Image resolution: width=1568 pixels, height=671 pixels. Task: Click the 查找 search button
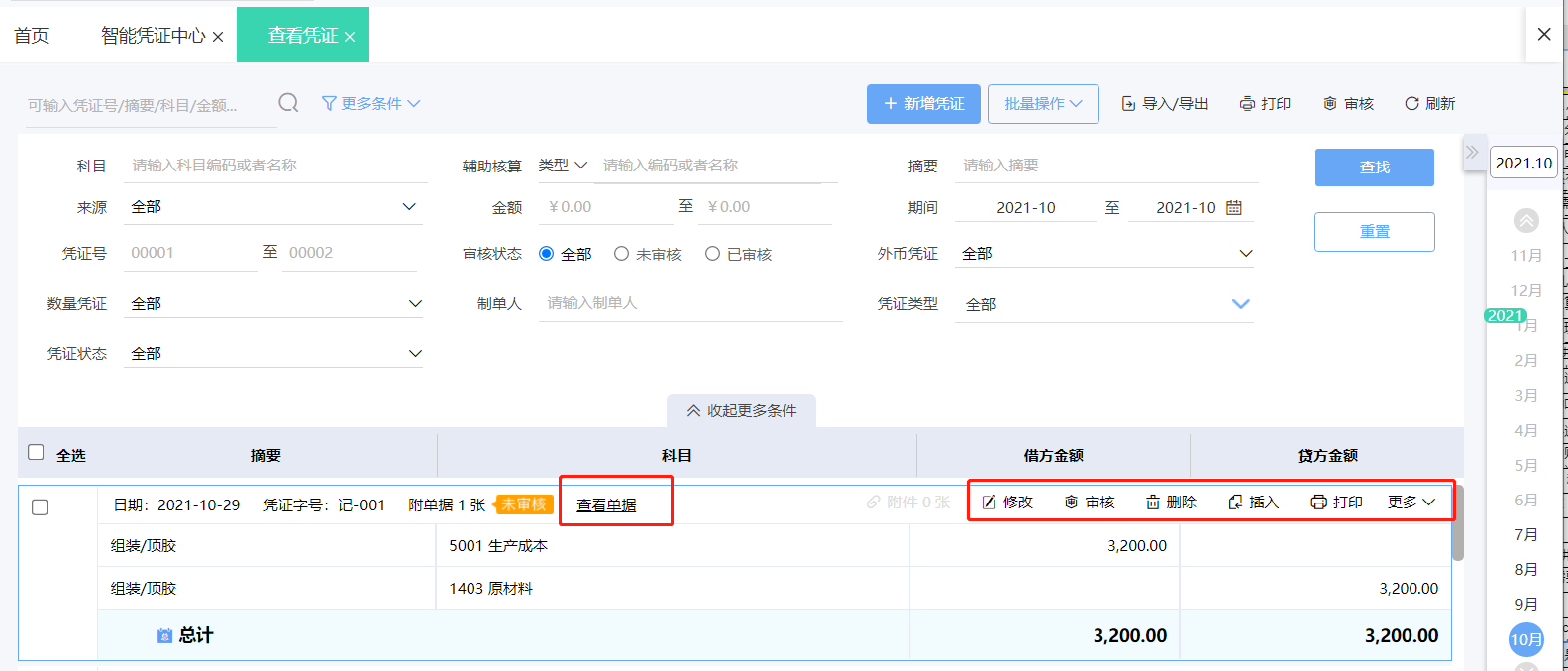[x=1374, y=168]
